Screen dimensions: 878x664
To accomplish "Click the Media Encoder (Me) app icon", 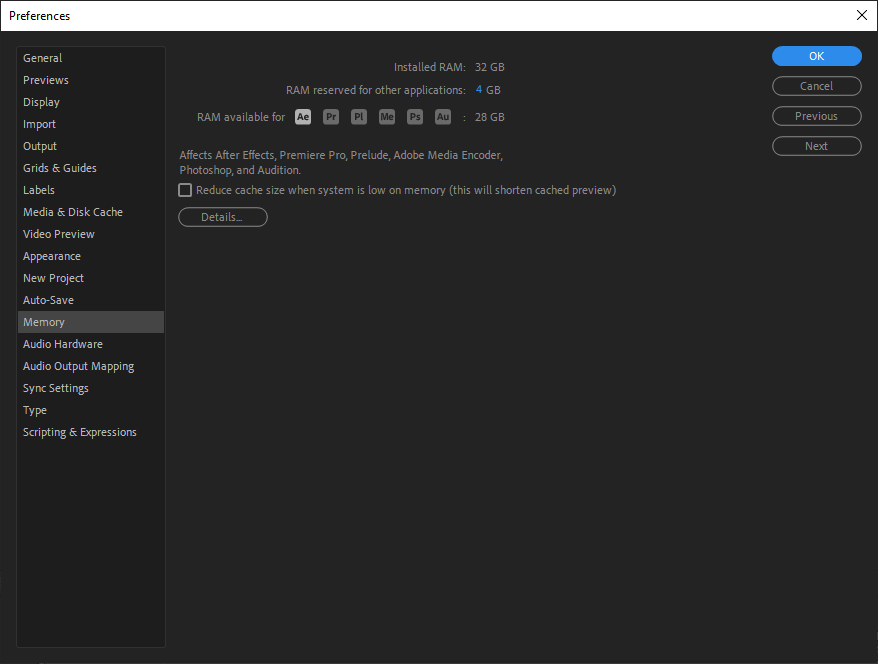I will pos(387,116).
